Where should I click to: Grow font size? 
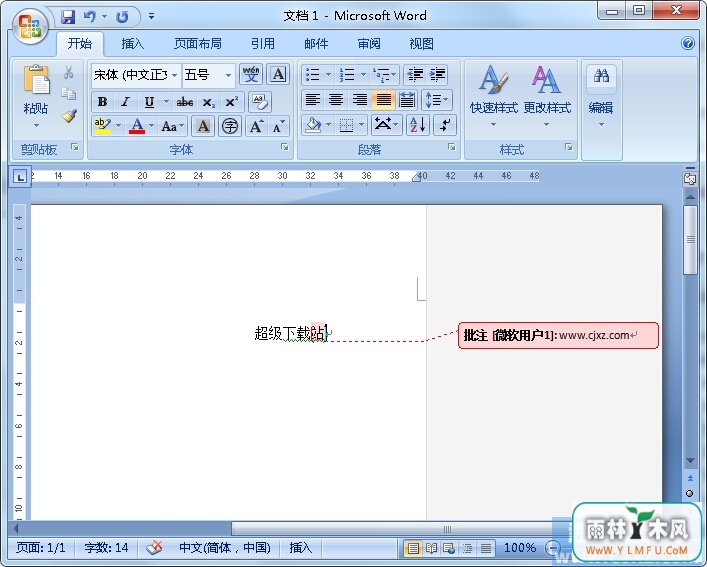[257, 126]
